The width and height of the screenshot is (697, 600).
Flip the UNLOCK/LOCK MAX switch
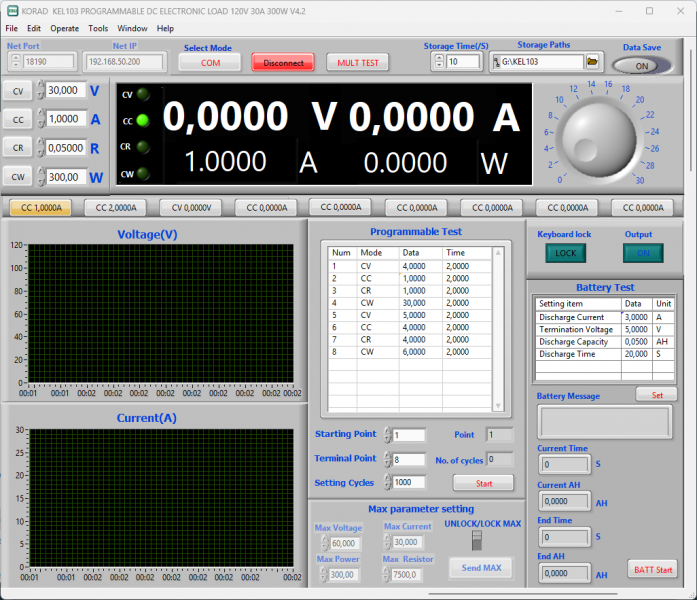pyautogui.click(x=477, y=540)
